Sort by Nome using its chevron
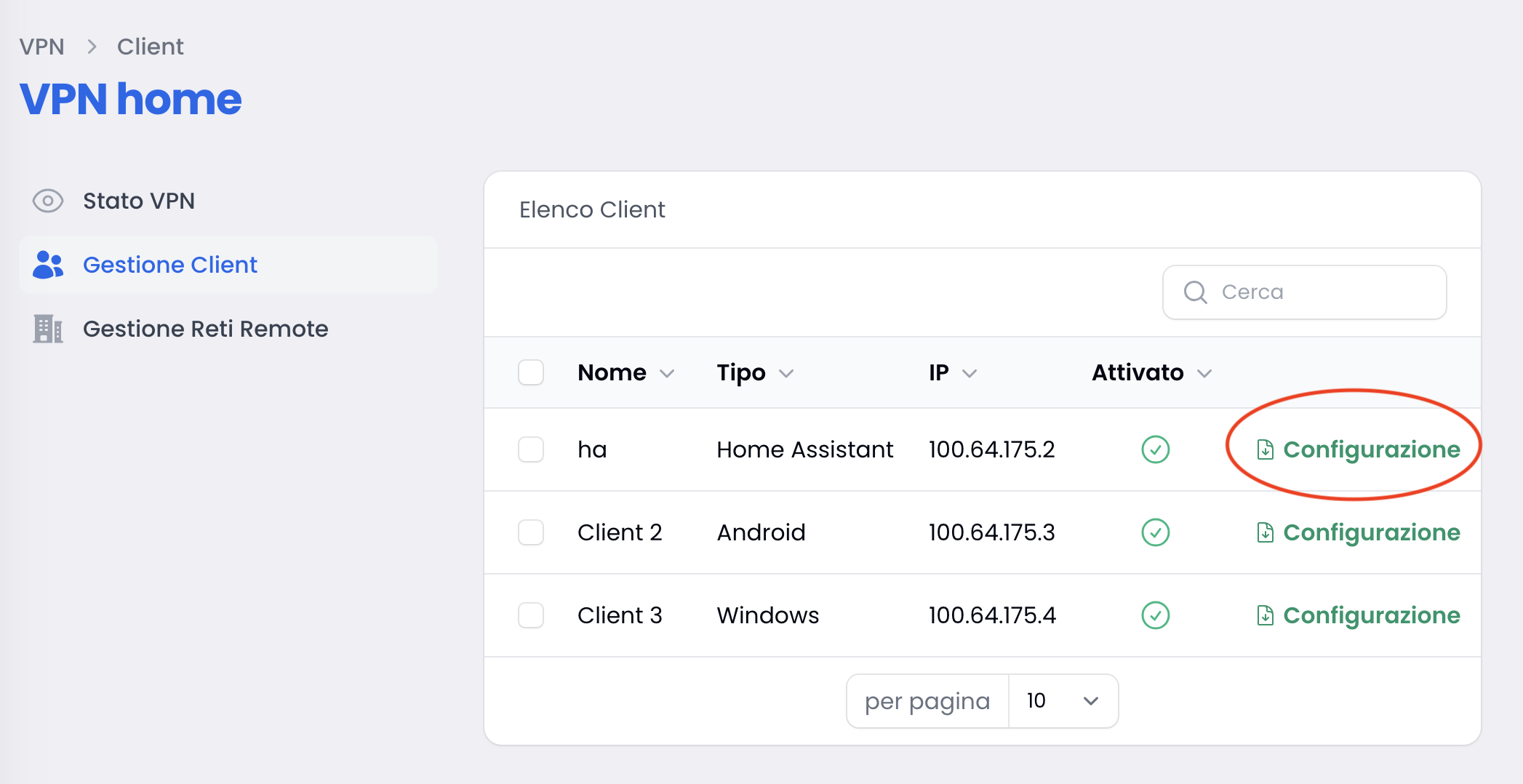 [x=667, y=374]
